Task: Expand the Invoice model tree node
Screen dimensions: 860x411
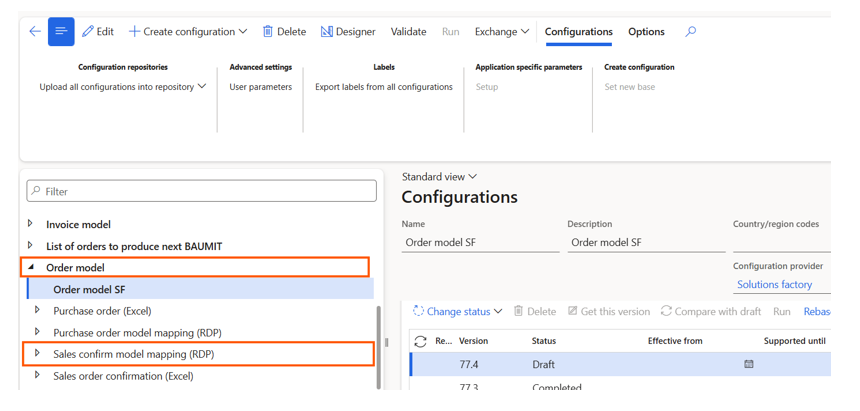Action: click(x=30, y=223)
